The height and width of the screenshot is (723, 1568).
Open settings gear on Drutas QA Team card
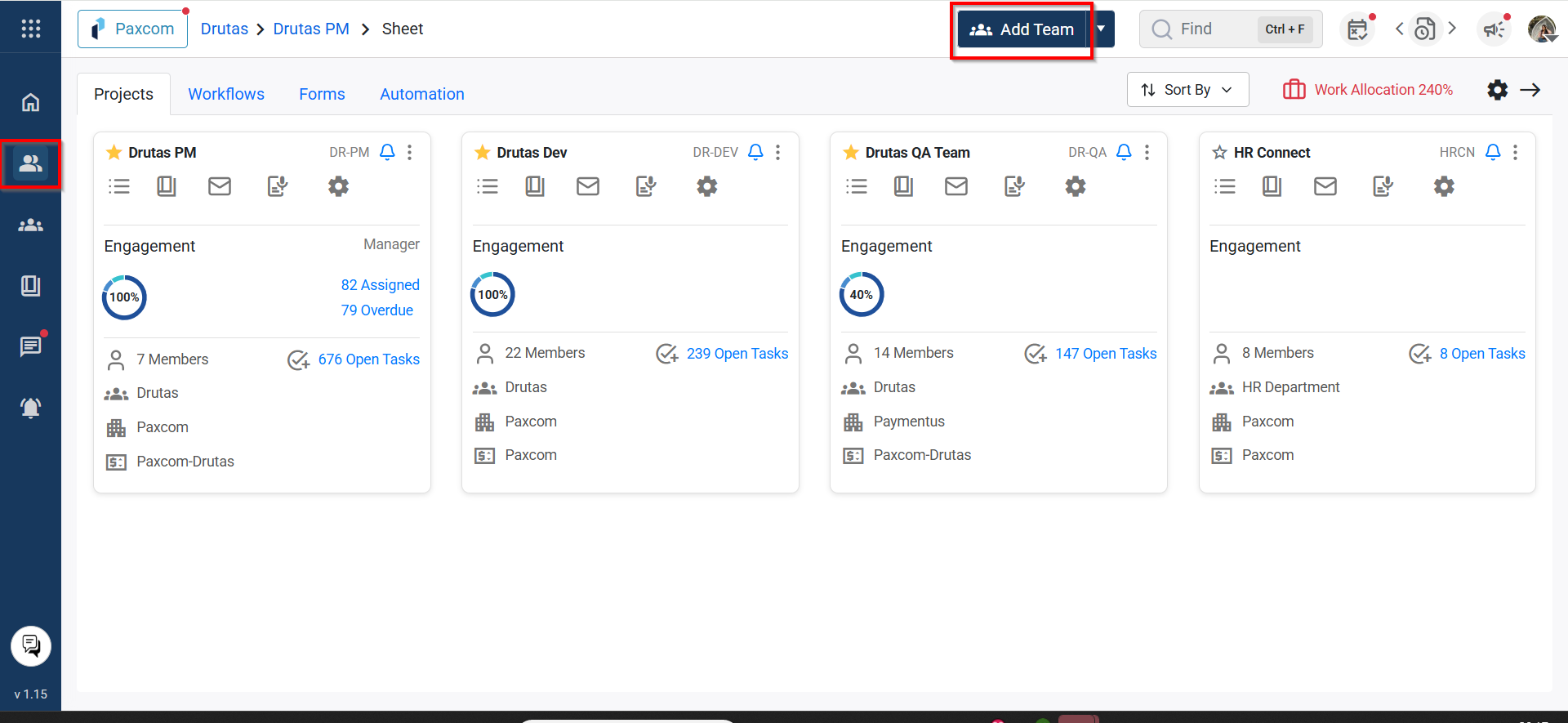pos(1076,186)
